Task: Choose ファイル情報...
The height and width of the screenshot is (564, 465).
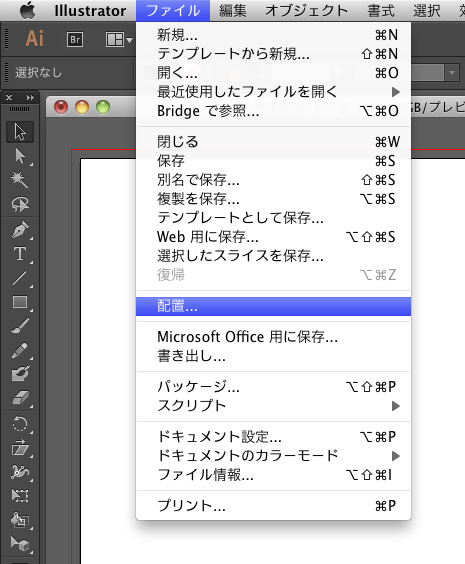Action: pos(273,475)
